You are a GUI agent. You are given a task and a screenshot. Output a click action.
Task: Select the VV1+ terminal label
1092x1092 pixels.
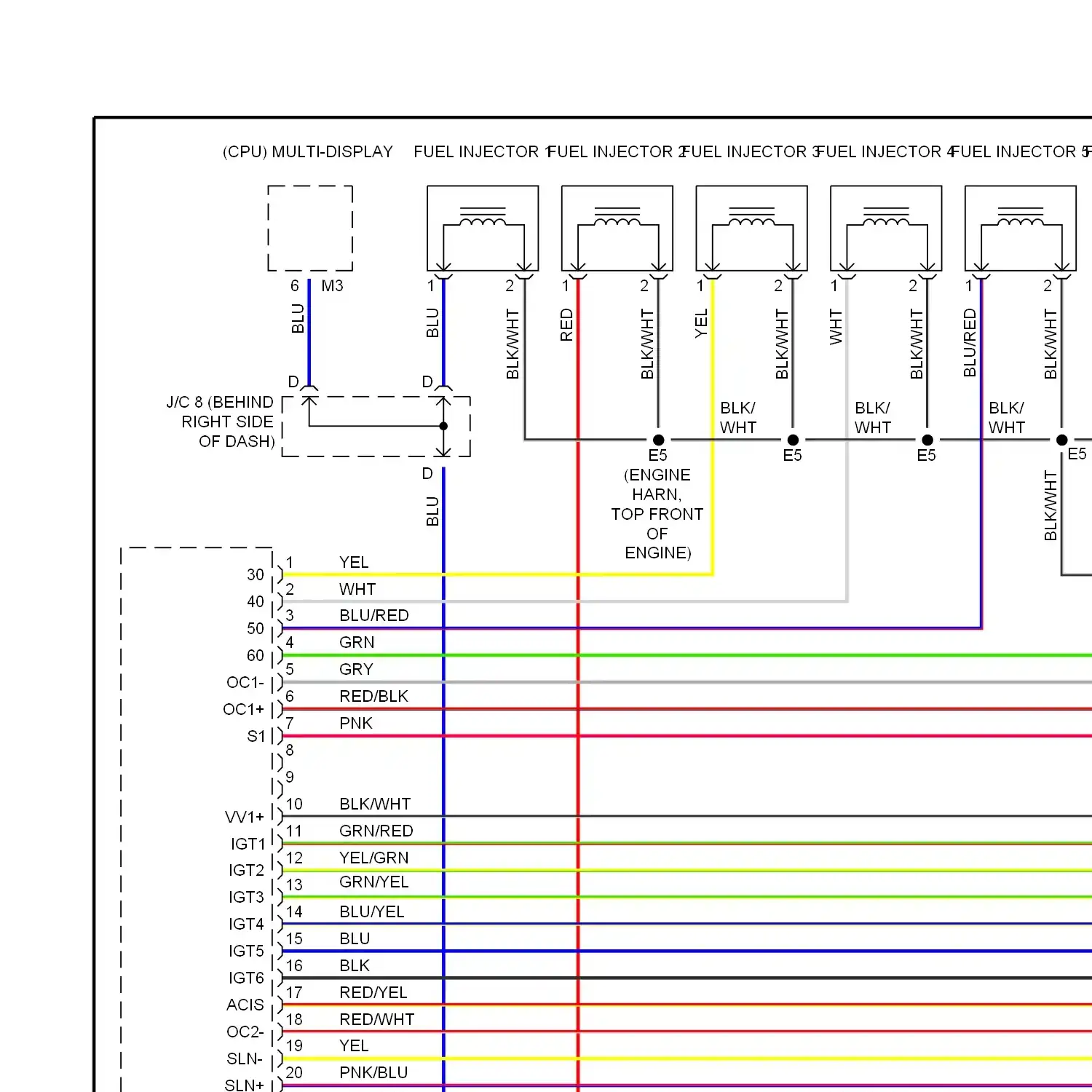coord(245,817)
